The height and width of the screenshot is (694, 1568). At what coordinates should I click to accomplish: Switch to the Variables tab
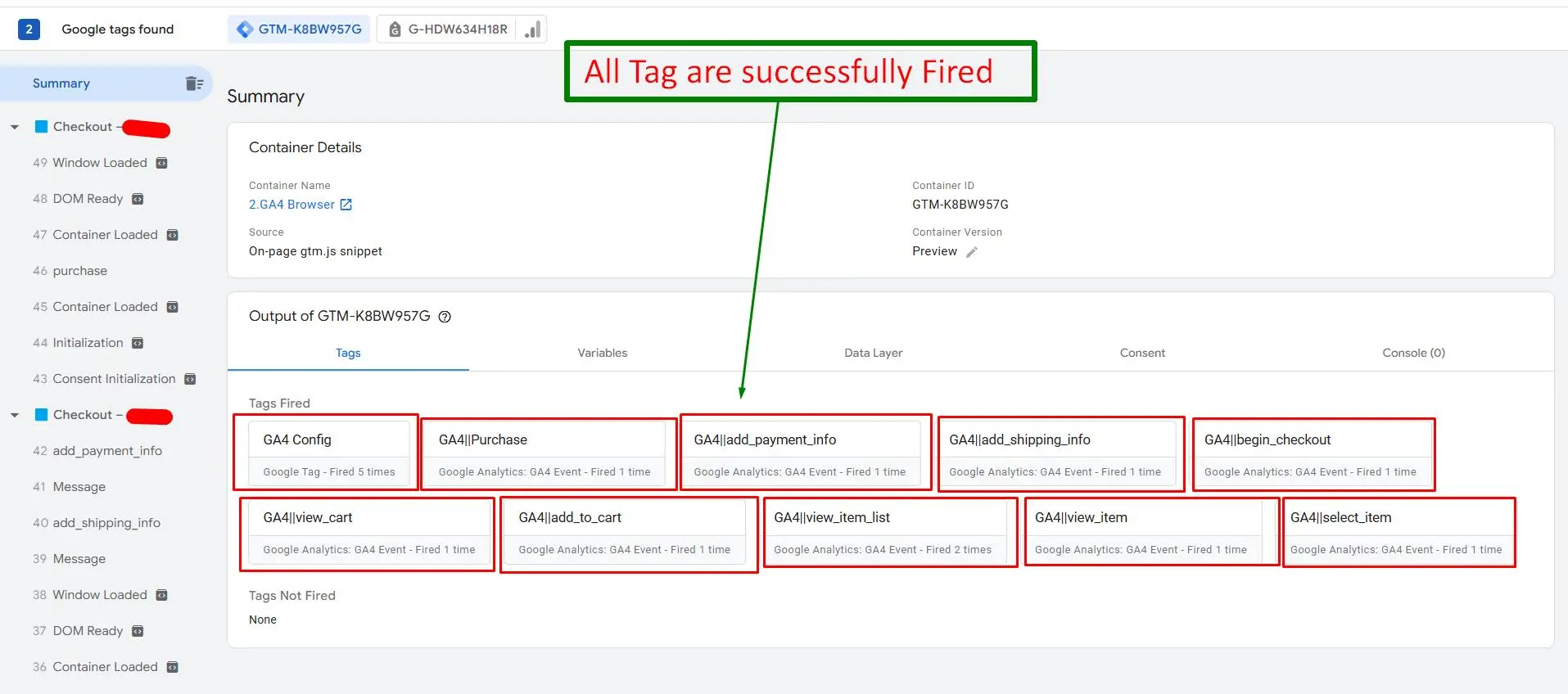pos(603,353)
